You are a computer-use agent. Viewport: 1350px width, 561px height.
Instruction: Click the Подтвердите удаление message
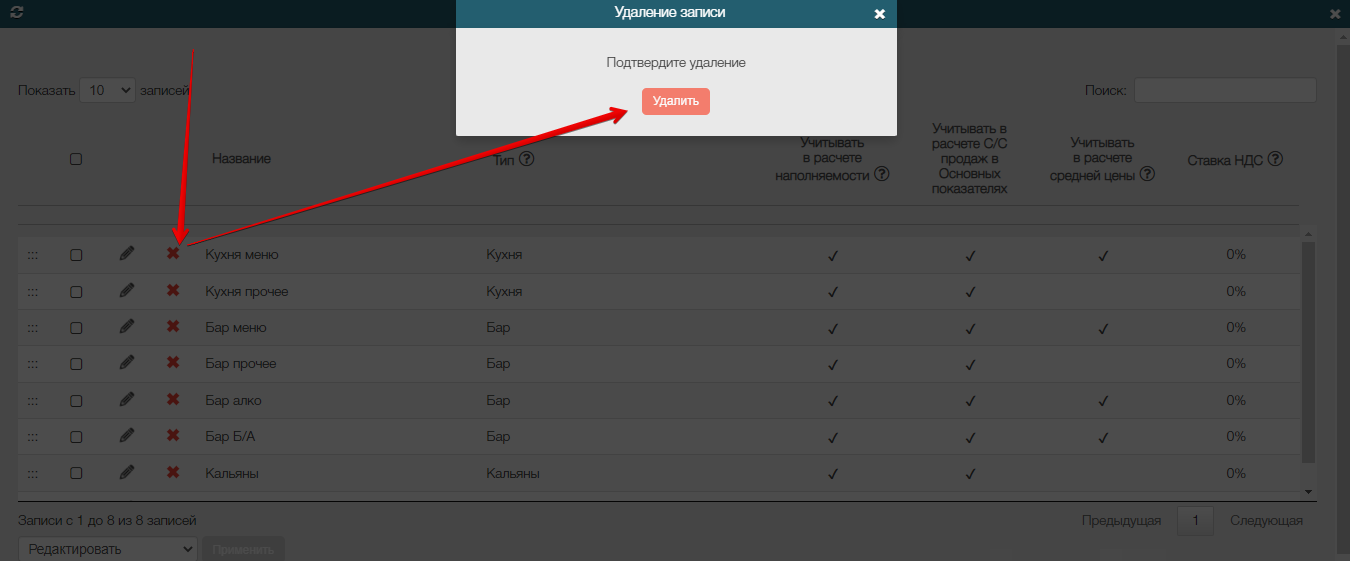(x=676, y=62)
